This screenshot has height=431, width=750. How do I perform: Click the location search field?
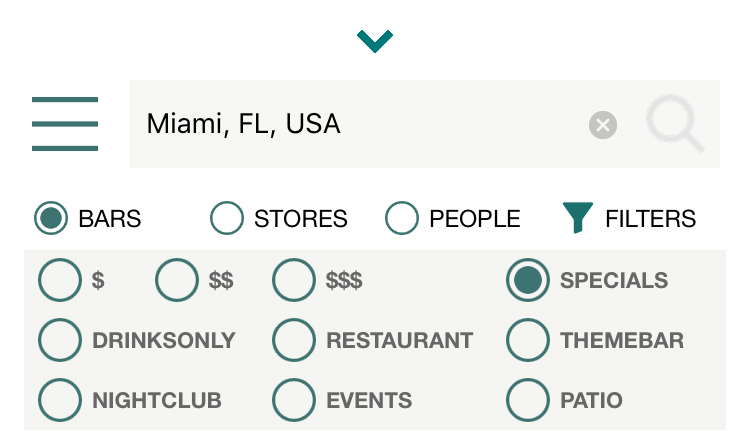coord(356,124)
